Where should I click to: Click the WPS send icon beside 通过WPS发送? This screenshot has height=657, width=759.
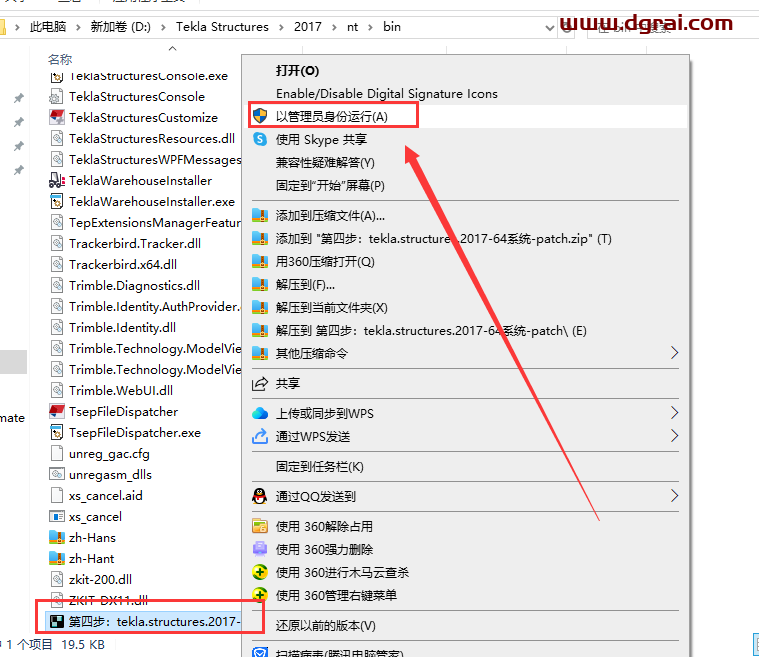click(x=260, y=436)
